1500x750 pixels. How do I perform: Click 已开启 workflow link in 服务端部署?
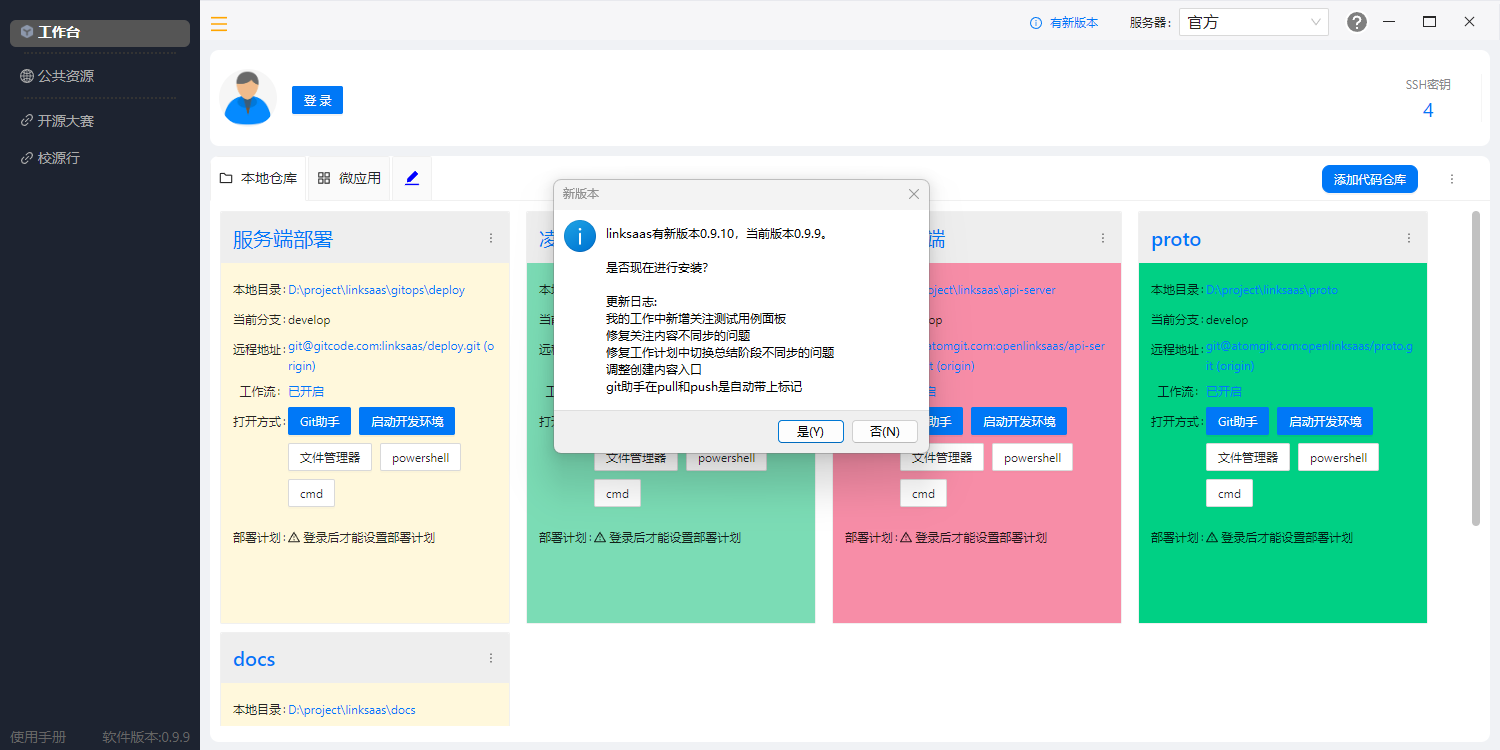coord(306,391)
